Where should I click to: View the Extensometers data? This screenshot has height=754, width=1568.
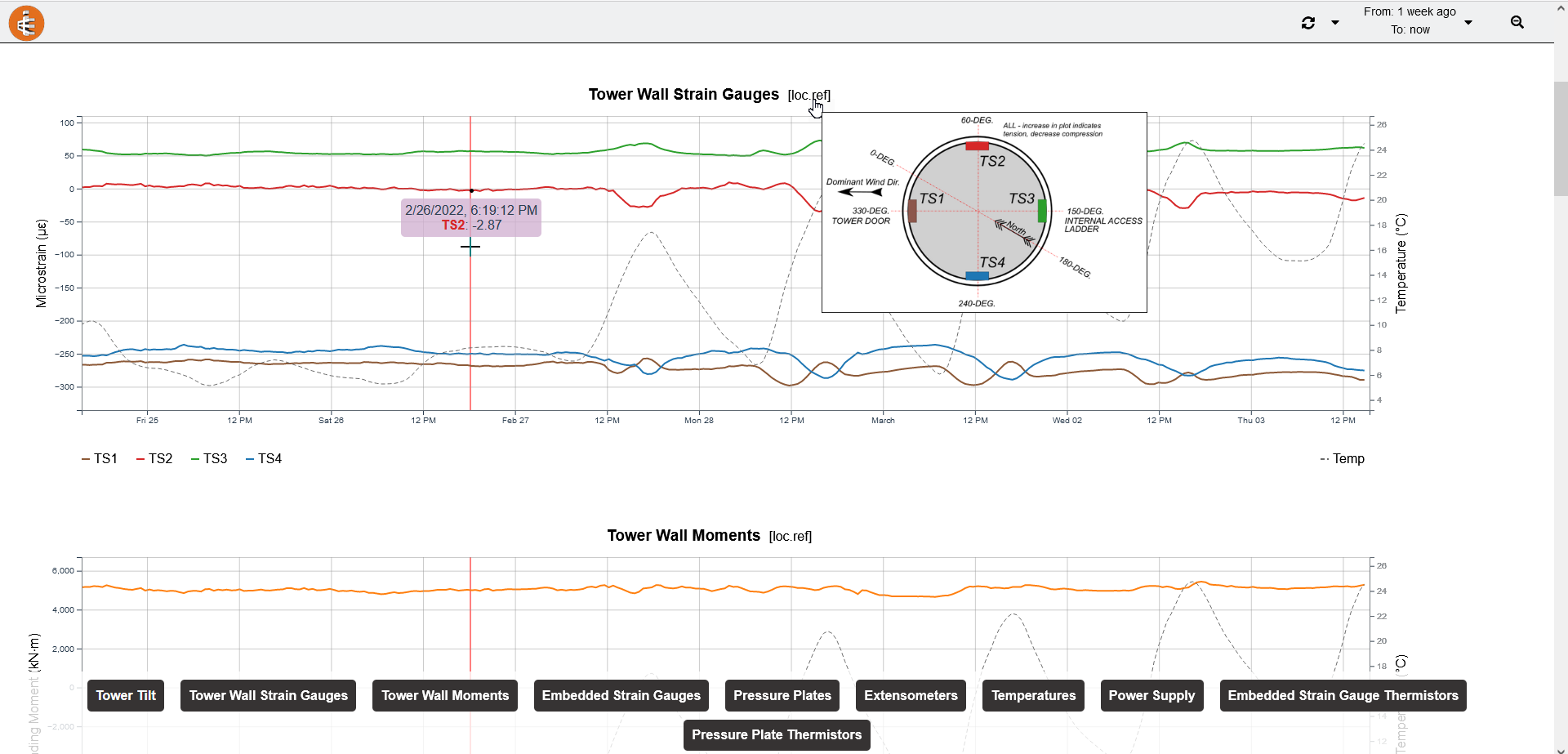point(911,695)
